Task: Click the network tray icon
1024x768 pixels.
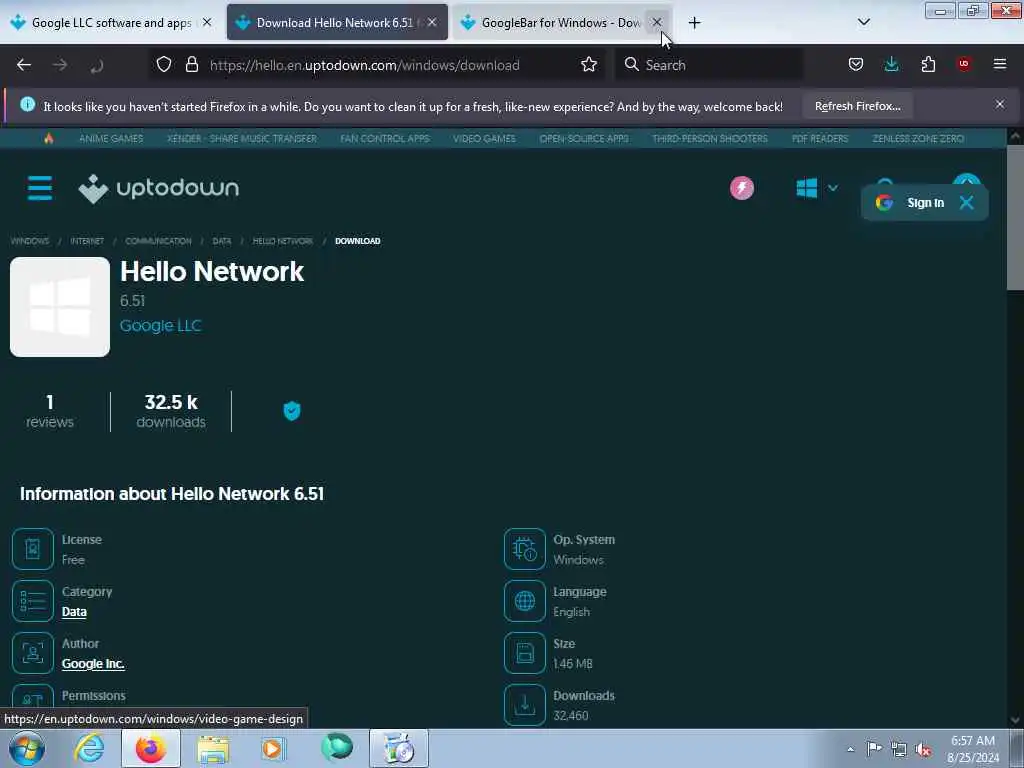Action: [x=899, y=749]
